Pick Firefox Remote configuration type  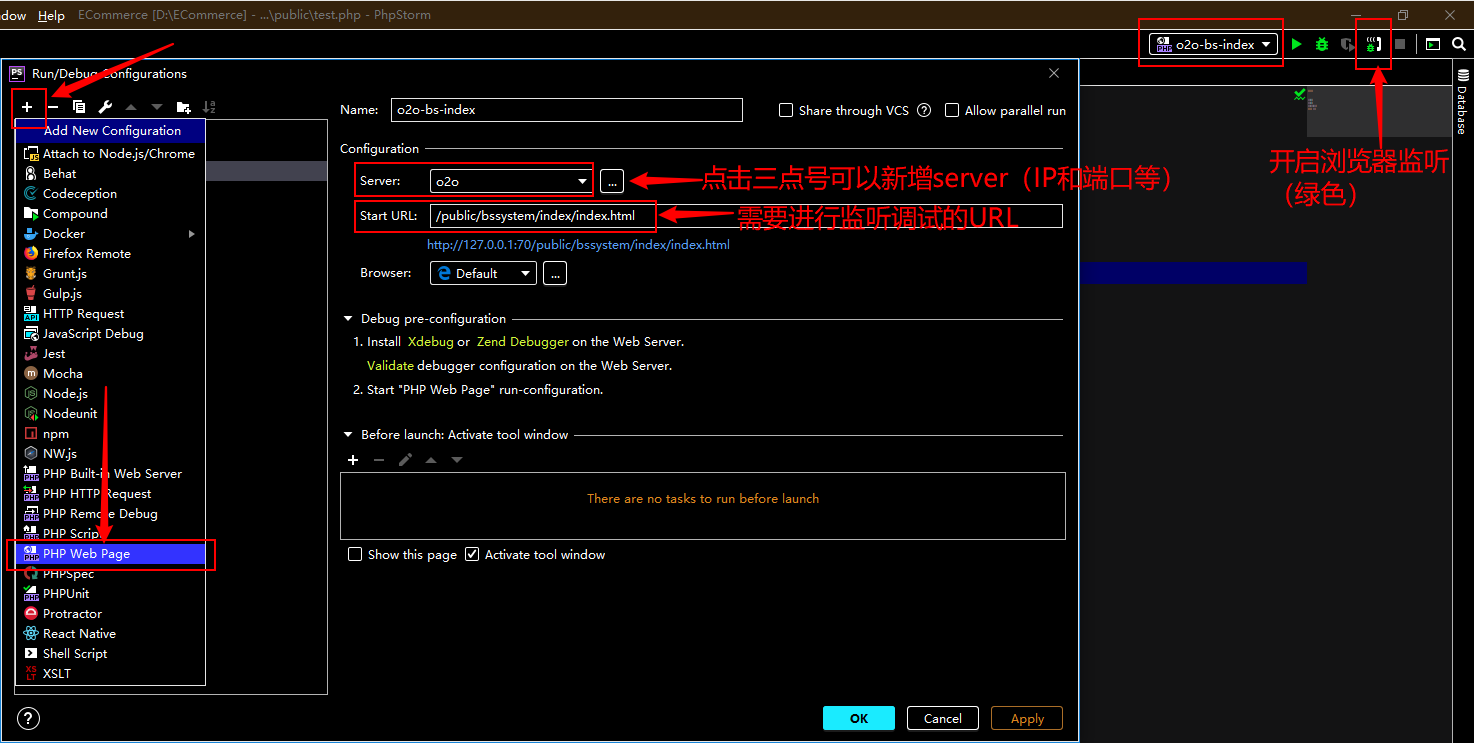coord(110,254)
